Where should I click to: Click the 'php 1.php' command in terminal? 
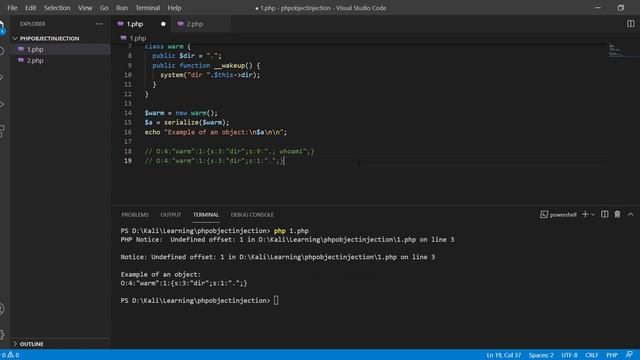(291, 231)
